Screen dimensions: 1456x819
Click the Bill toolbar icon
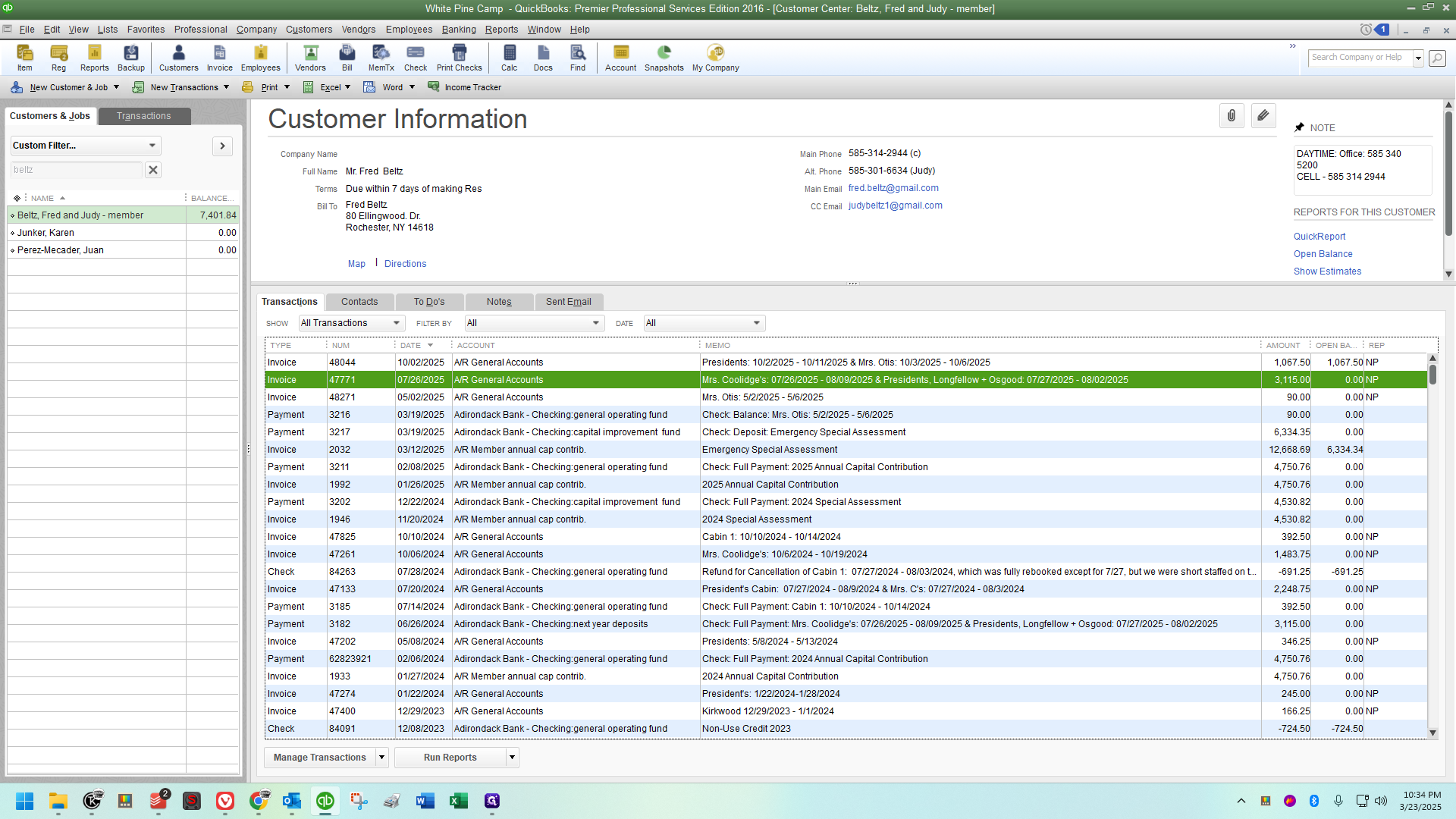click(347, 58)
